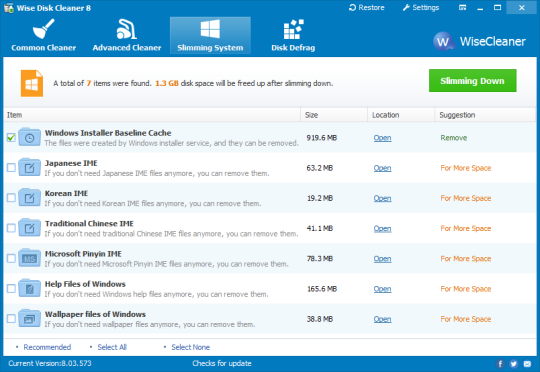
Task: Click the WiseCleaner logo
Action: (479, 41)
